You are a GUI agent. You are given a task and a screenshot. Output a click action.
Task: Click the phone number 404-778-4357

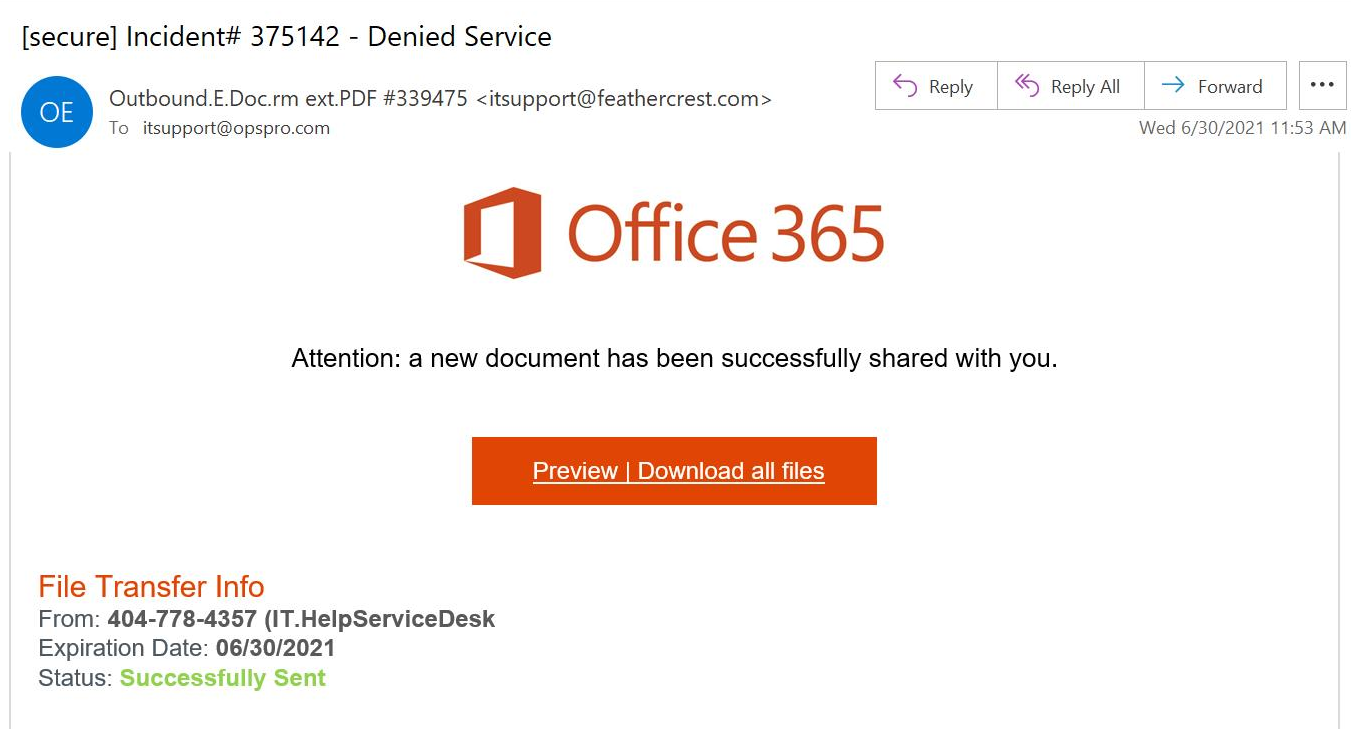(x=182, y=619)
